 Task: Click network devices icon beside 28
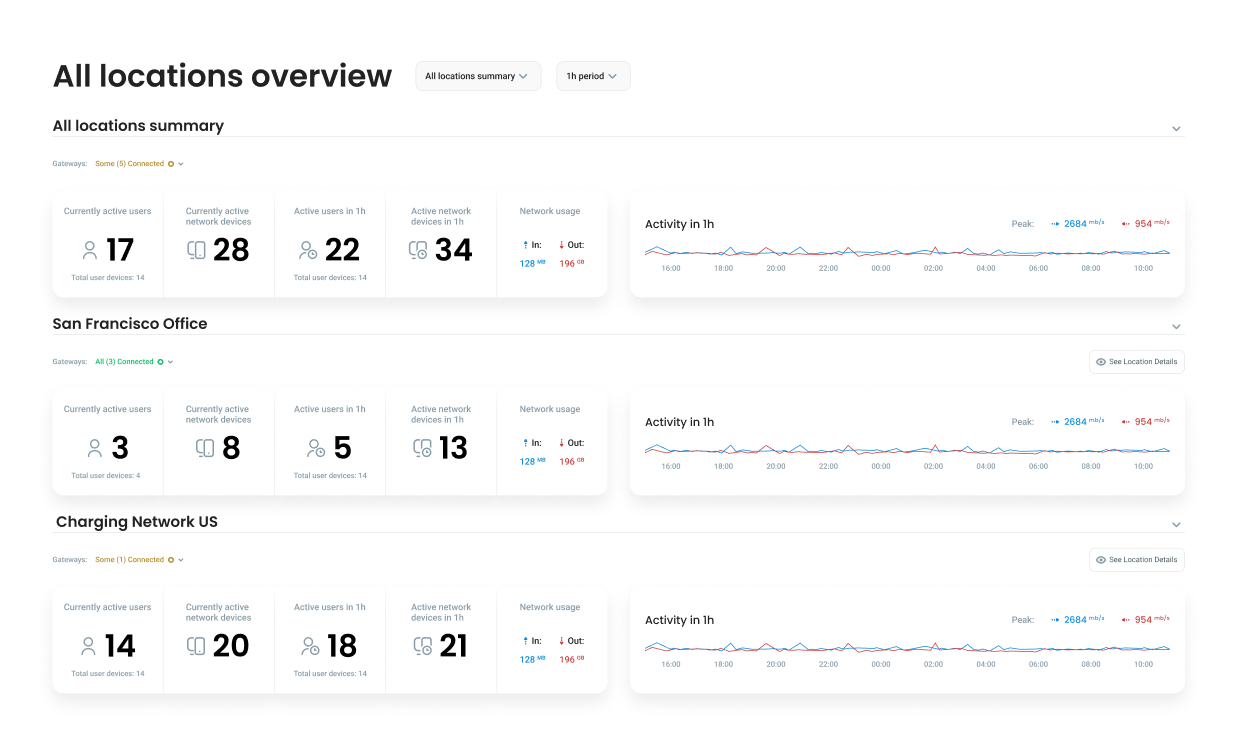click(197, 250)
